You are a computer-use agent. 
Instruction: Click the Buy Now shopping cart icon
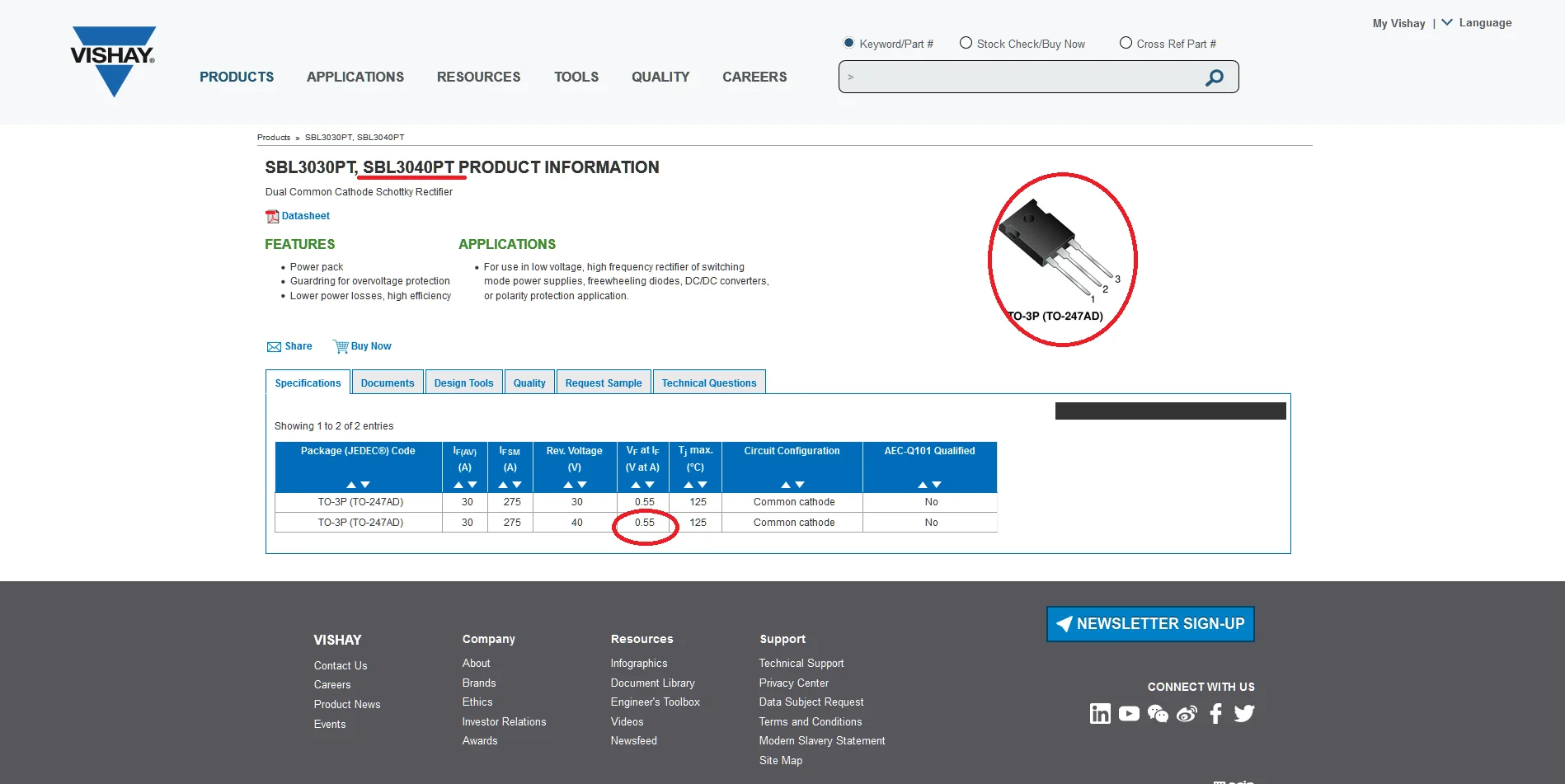[x=341, y=346]
